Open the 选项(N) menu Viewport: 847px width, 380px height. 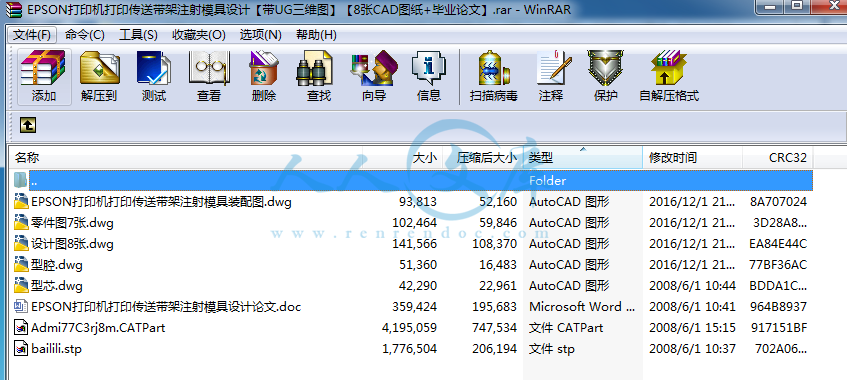coord(260,35)
